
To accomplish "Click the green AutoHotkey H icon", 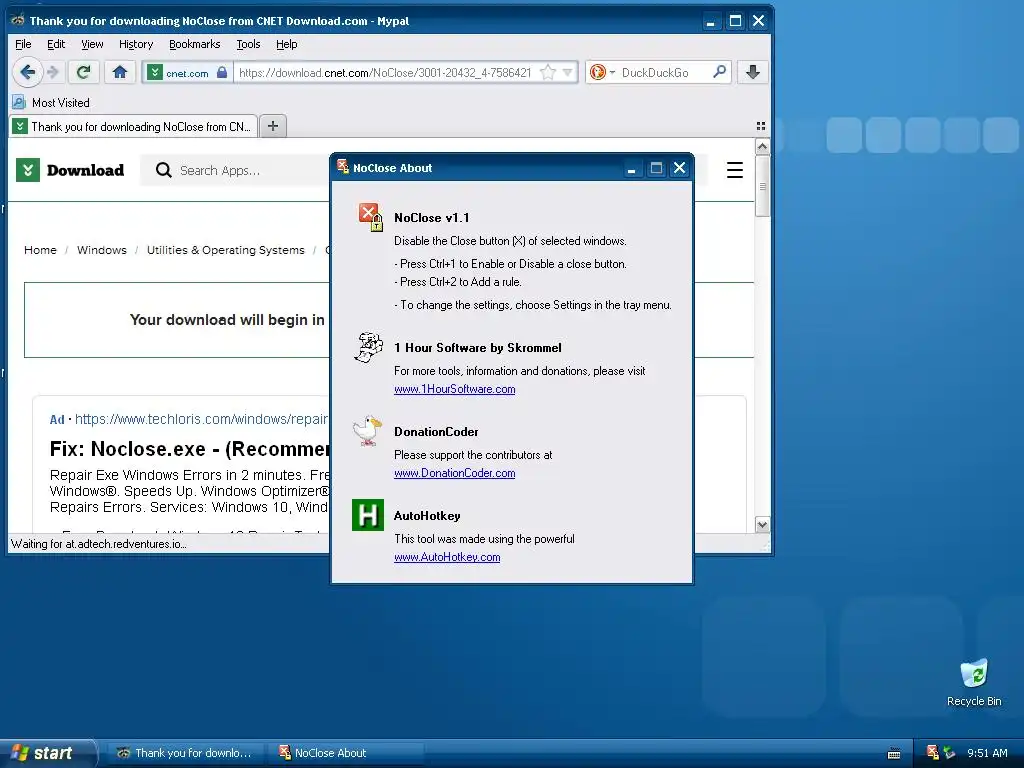I will pyautogui.click(x=368, y=515).
